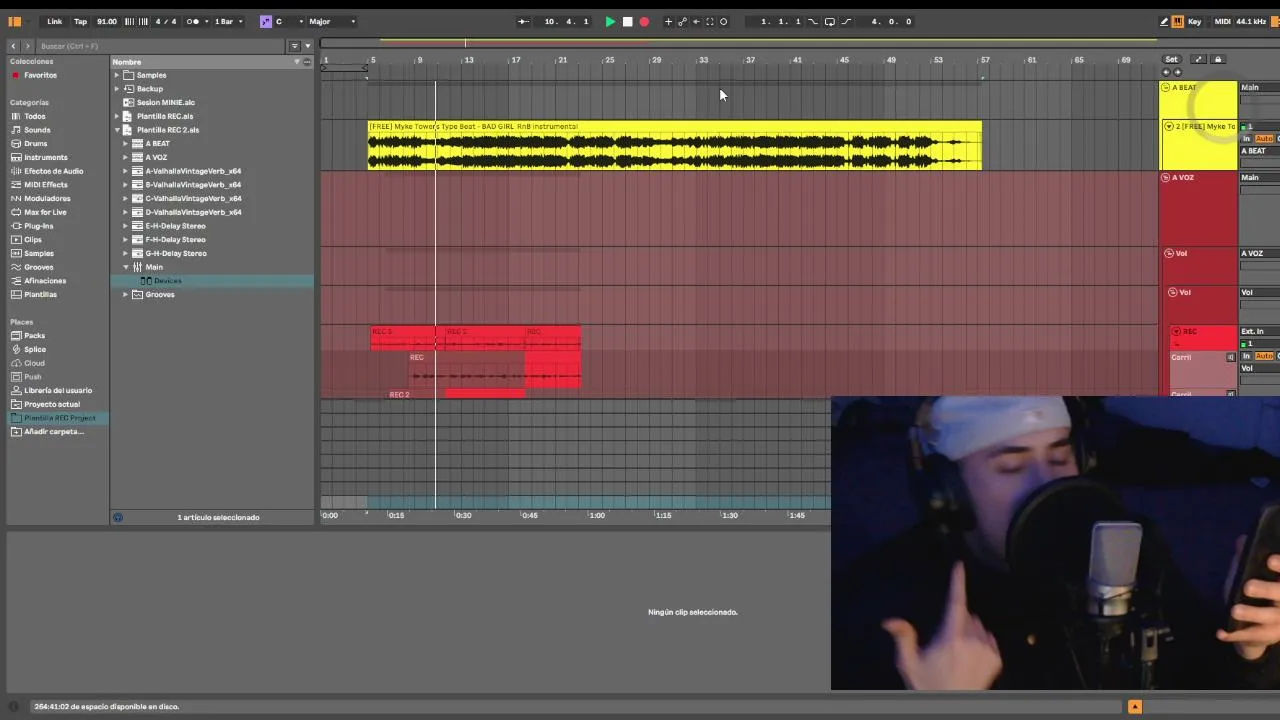
Task: Fold the A BEAT group track
Action: pos(1165,88)
